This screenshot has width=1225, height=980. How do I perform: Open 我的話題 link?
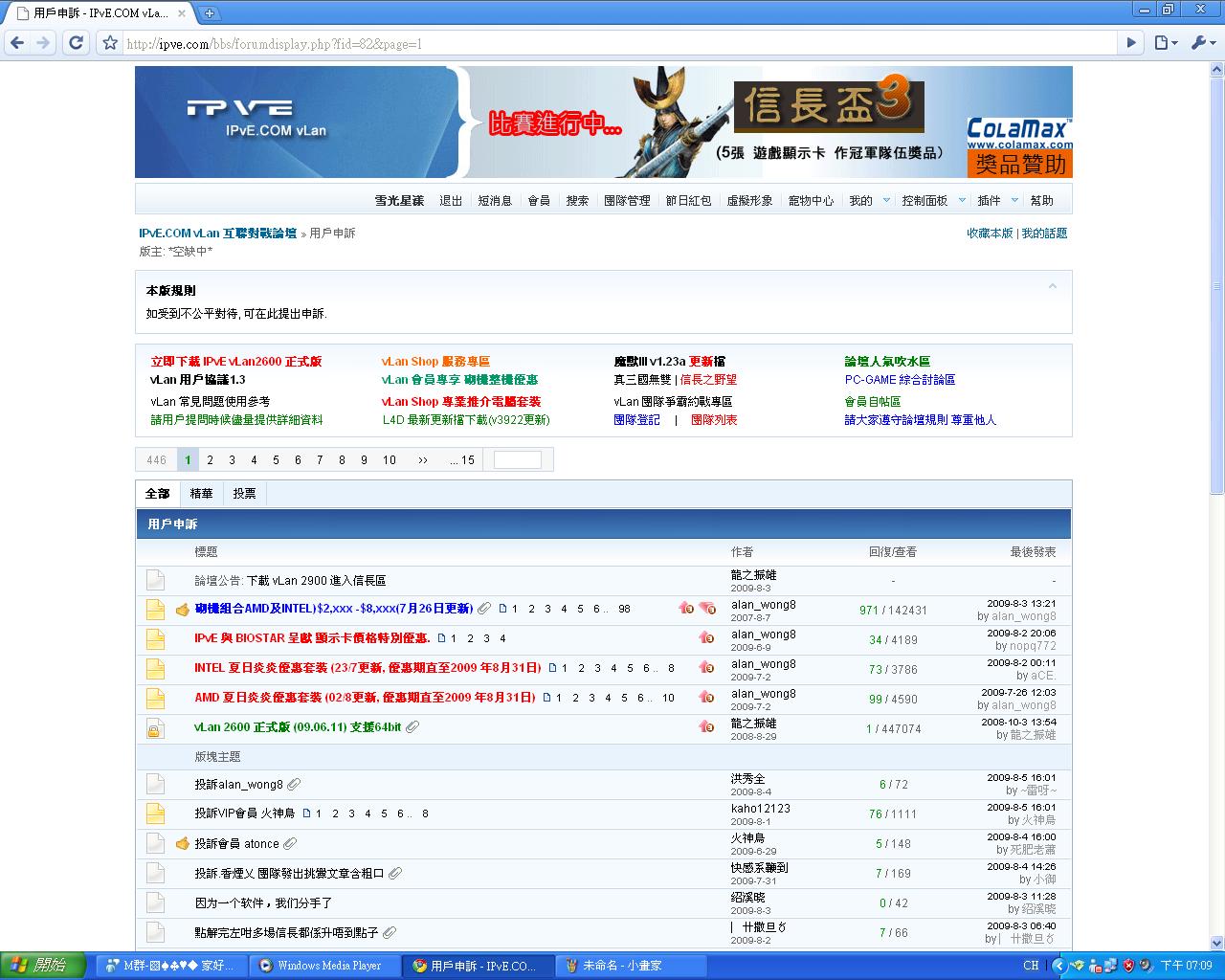pos(1044,234)
